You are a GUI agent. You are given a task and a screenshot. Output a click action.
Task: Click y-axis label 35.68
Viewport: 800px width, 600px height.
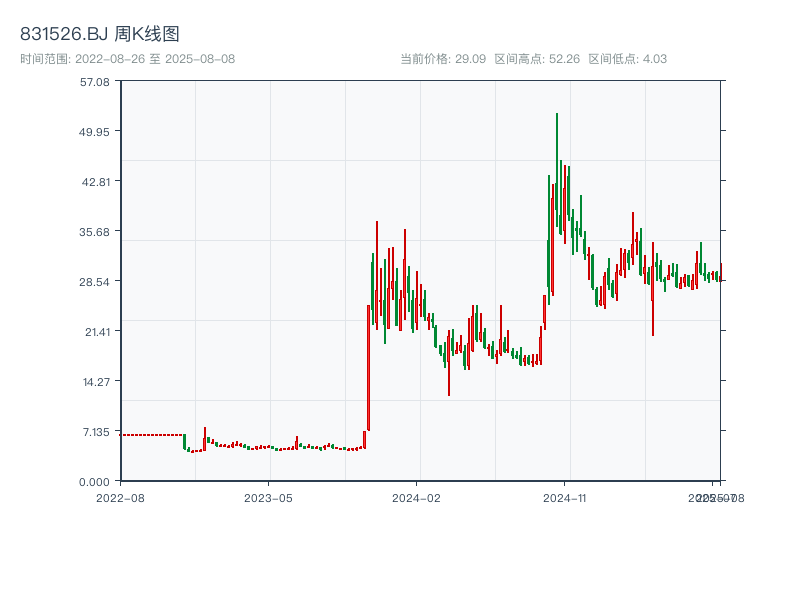tap(94, 232)
